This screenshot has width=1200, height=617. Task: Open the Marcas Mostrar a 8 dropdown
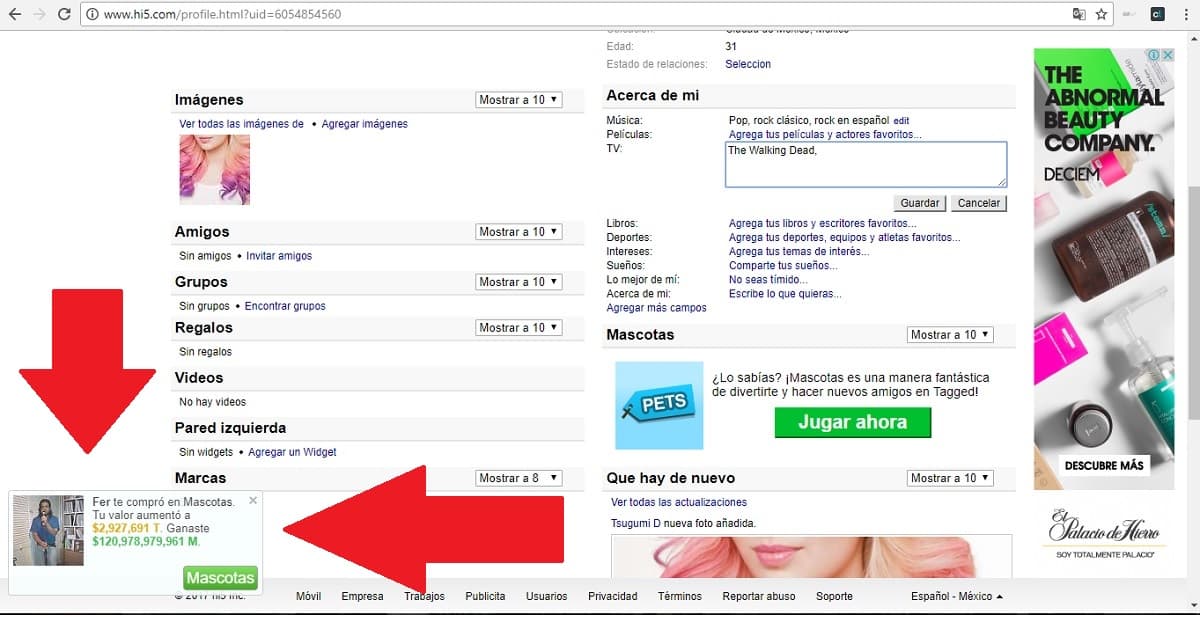tap(518, 478)
